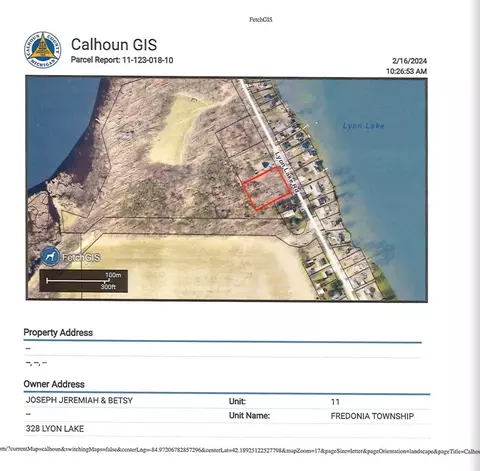Click the FetchGIS dog icon on map
This screenshot has height=471, width=480.
click(50, 257)
